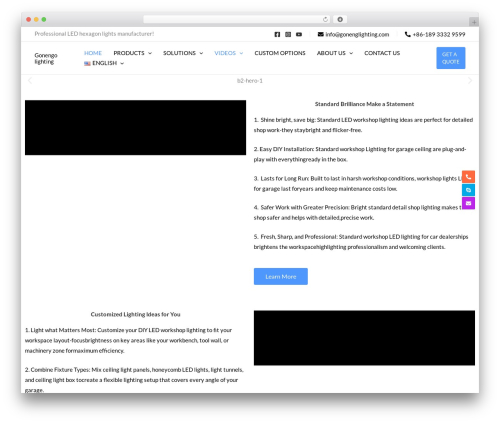500x423 pixels.
Task: Click the orange floating phone button
Action: (x=468, y=177)
